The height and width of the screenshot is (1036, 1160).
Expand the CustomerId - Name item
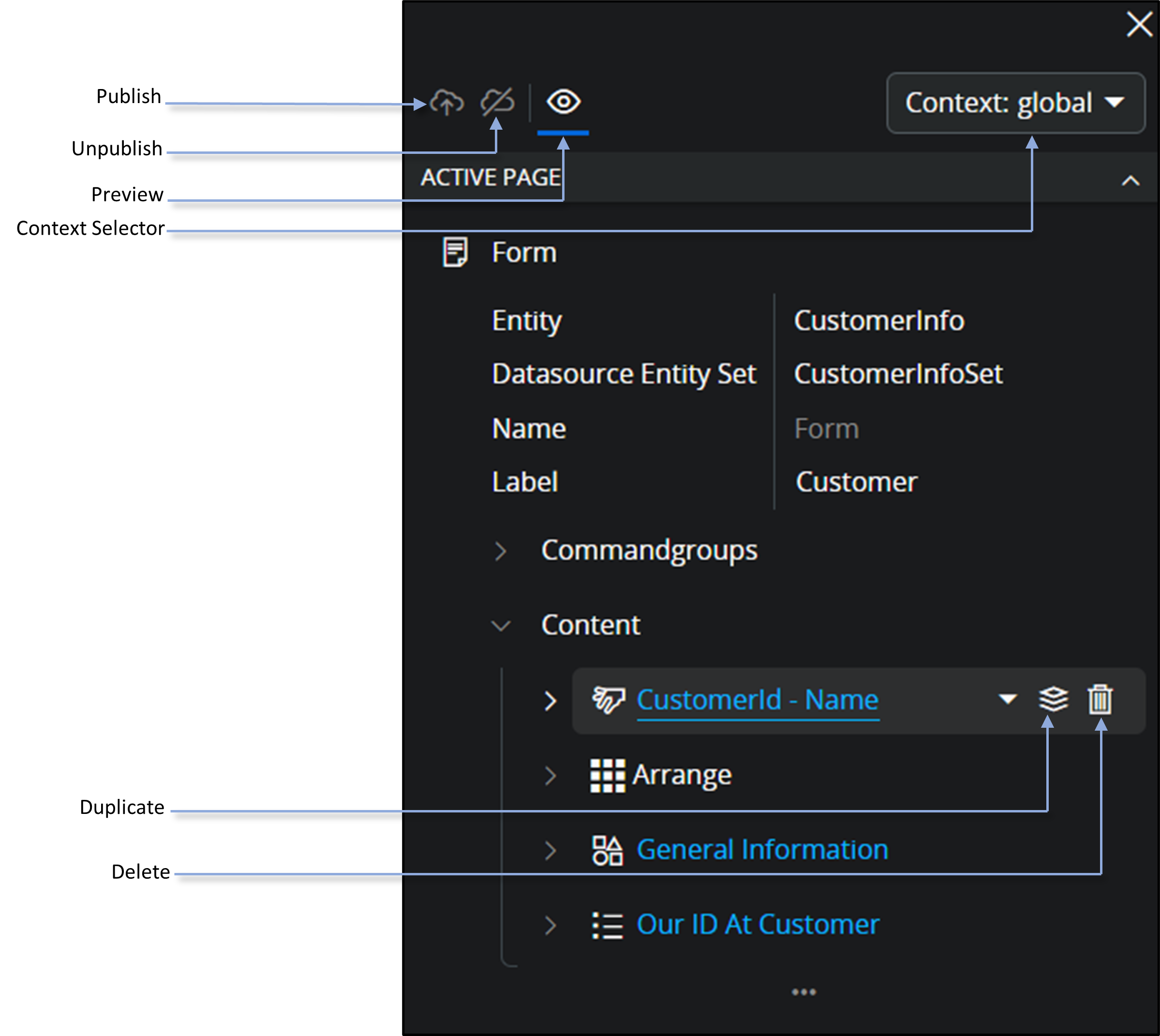pyautogui.click(x=550, y=701)
